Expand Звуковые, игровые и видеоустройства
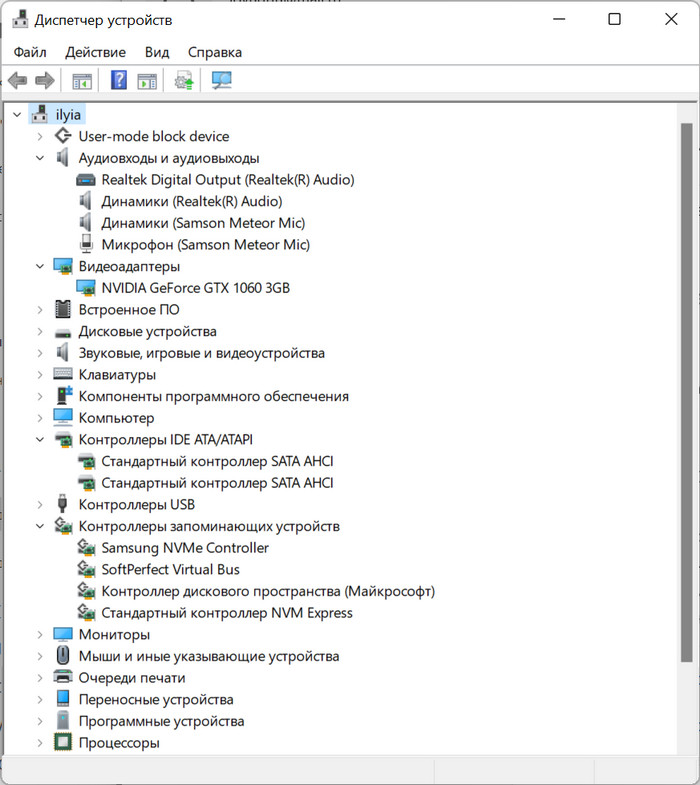This screenshot has width=700, height=785. [x=40, y=353]
